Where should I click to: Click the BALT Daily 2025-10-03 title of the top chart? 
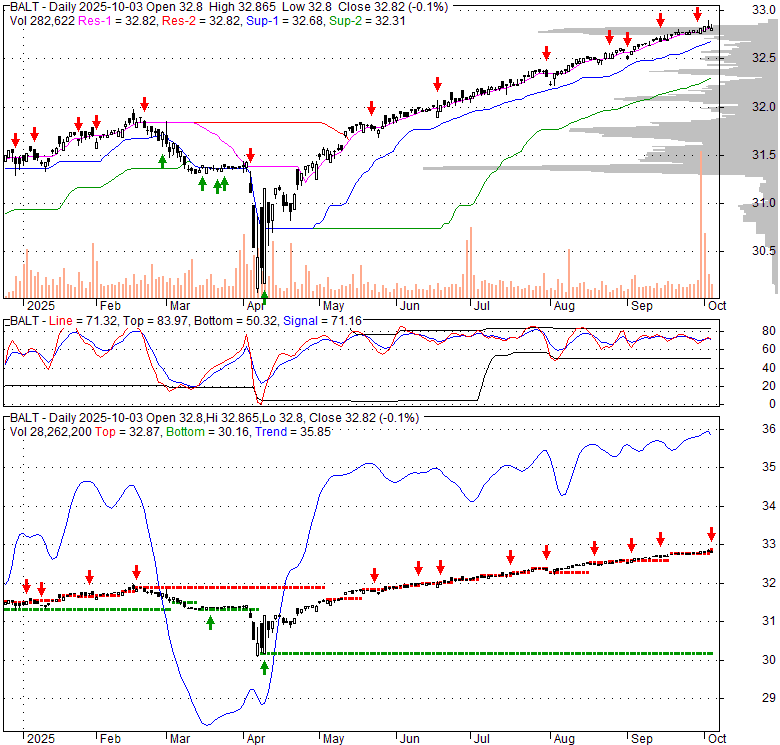229,7
